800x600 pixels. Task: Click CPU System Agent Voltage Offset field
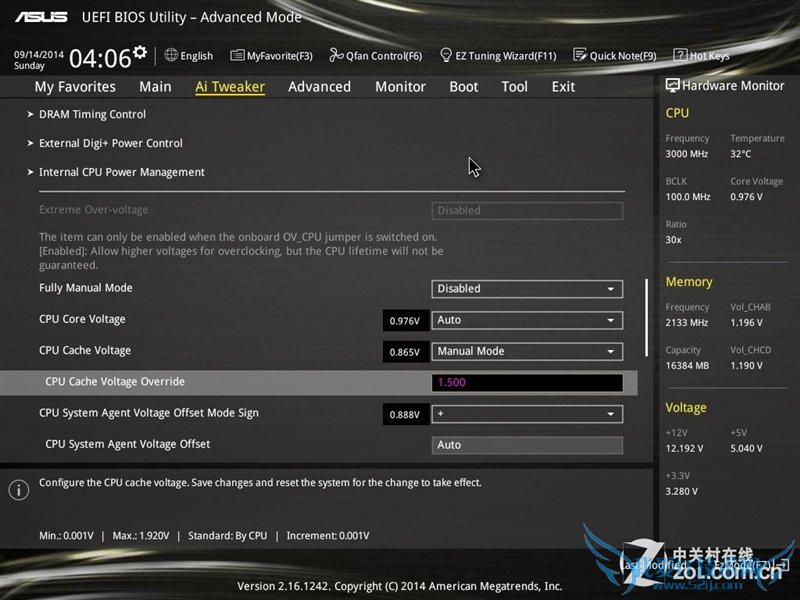(527, 445)
